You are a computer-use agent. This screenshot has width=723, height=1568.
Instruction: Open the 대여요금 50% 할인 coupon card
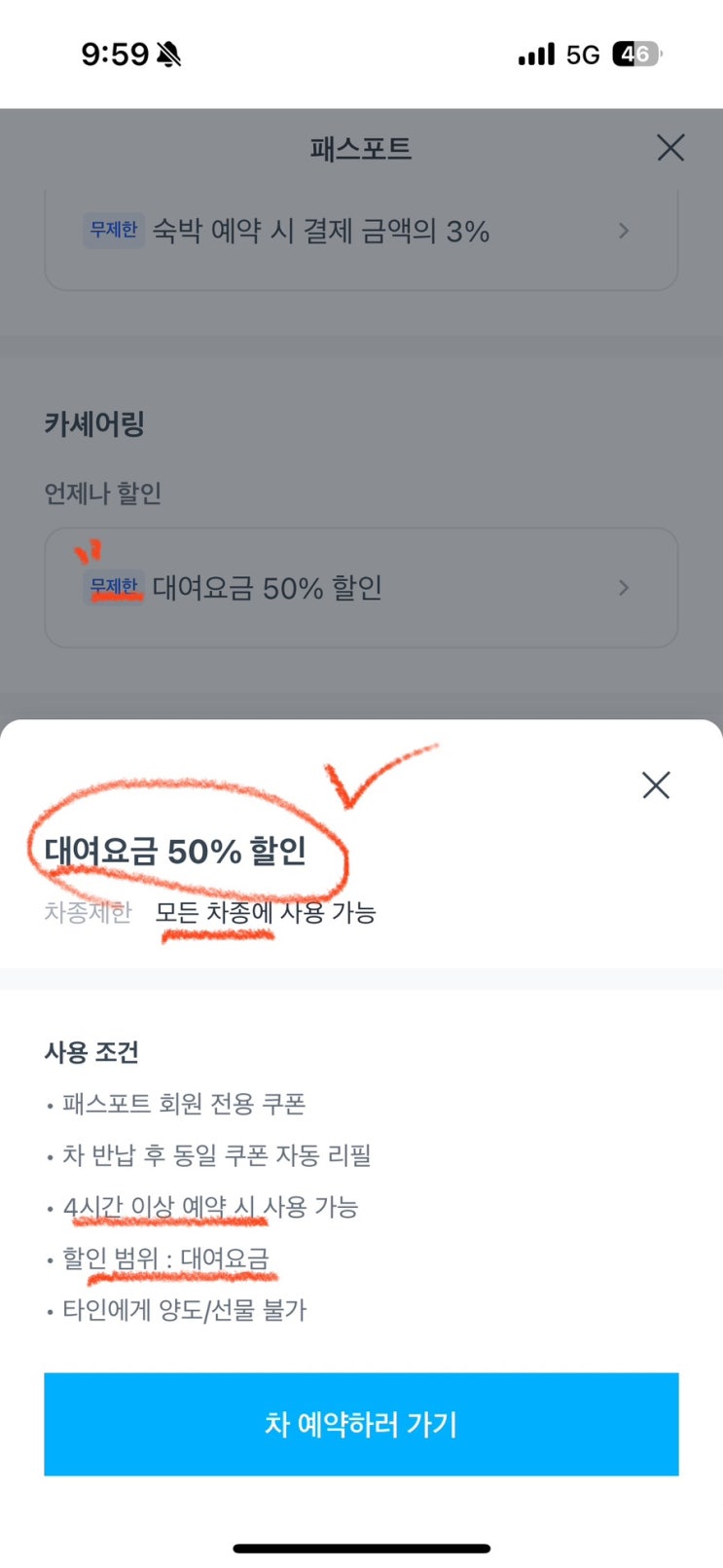[x=361, y=588]
